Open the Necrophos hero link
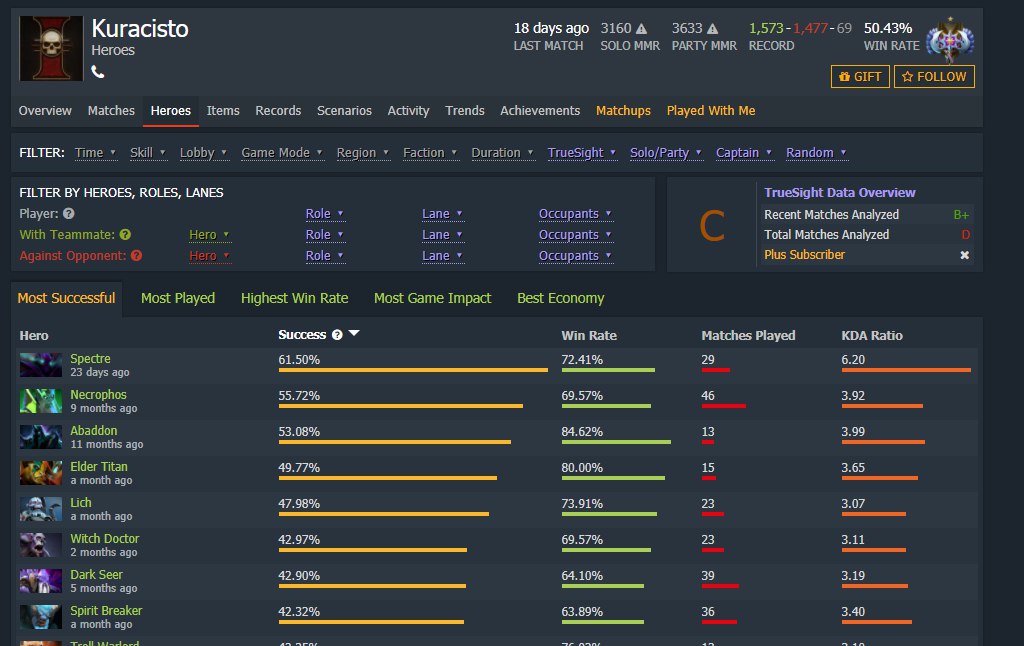 click(98, 395)
